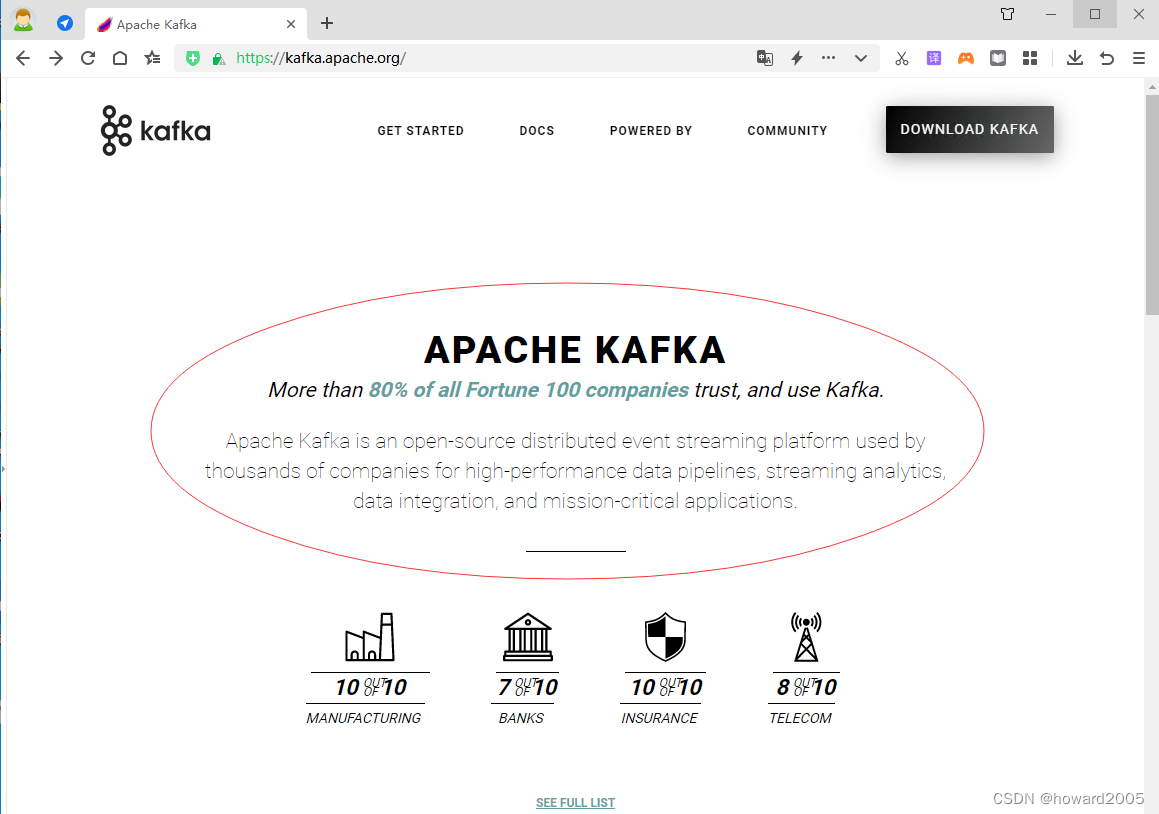Click the manufacturing factory icon
Image resolution: width=1159 pixels, height=814 pixels.
point(370,637)
